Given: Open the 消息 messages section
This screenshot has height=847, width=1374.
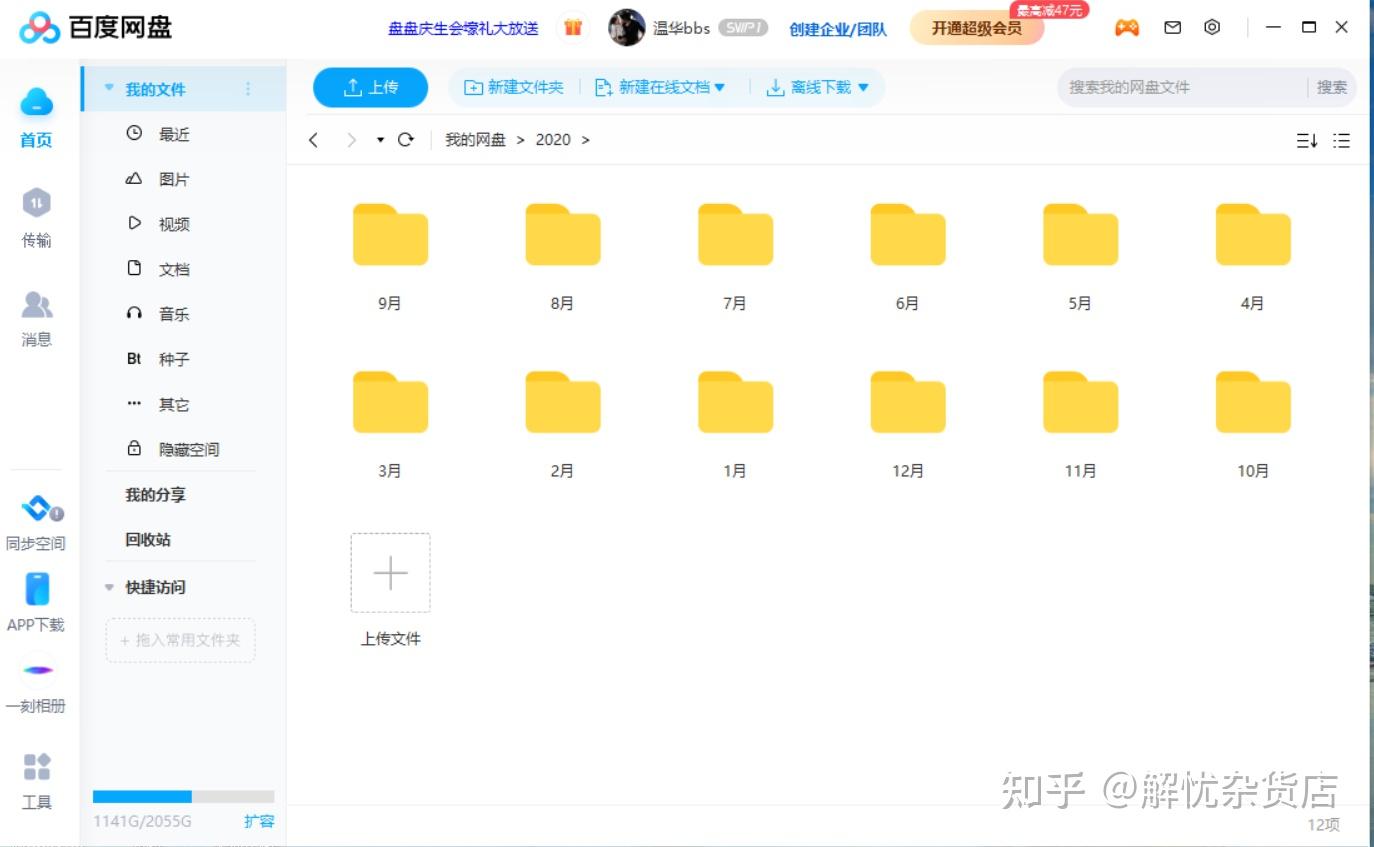Looking at the screenshot, I should pyautogui.click(x=36, y=318).
